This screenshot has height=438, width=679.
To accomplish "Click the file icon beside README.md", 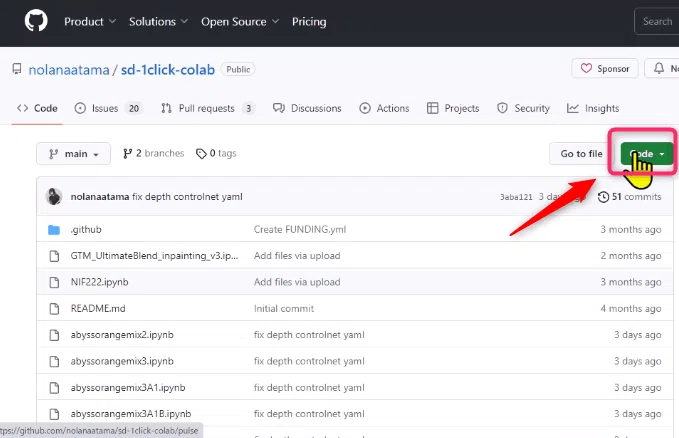I will [54, 309].
